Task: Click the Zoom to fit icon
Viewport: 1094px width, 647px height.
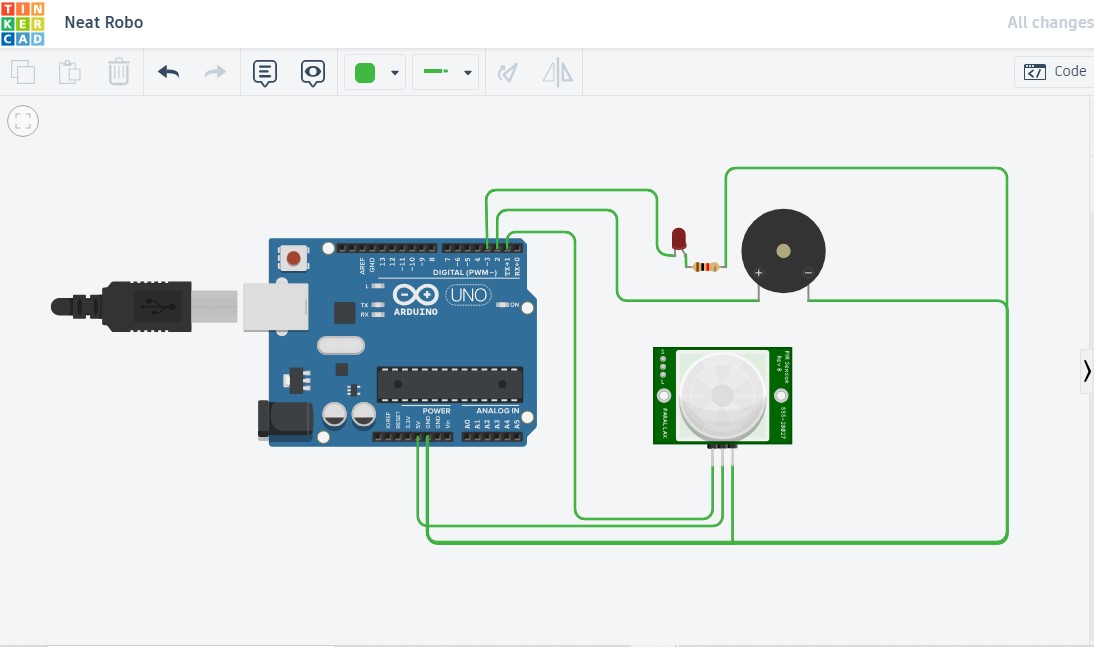Action: (23, 122)
